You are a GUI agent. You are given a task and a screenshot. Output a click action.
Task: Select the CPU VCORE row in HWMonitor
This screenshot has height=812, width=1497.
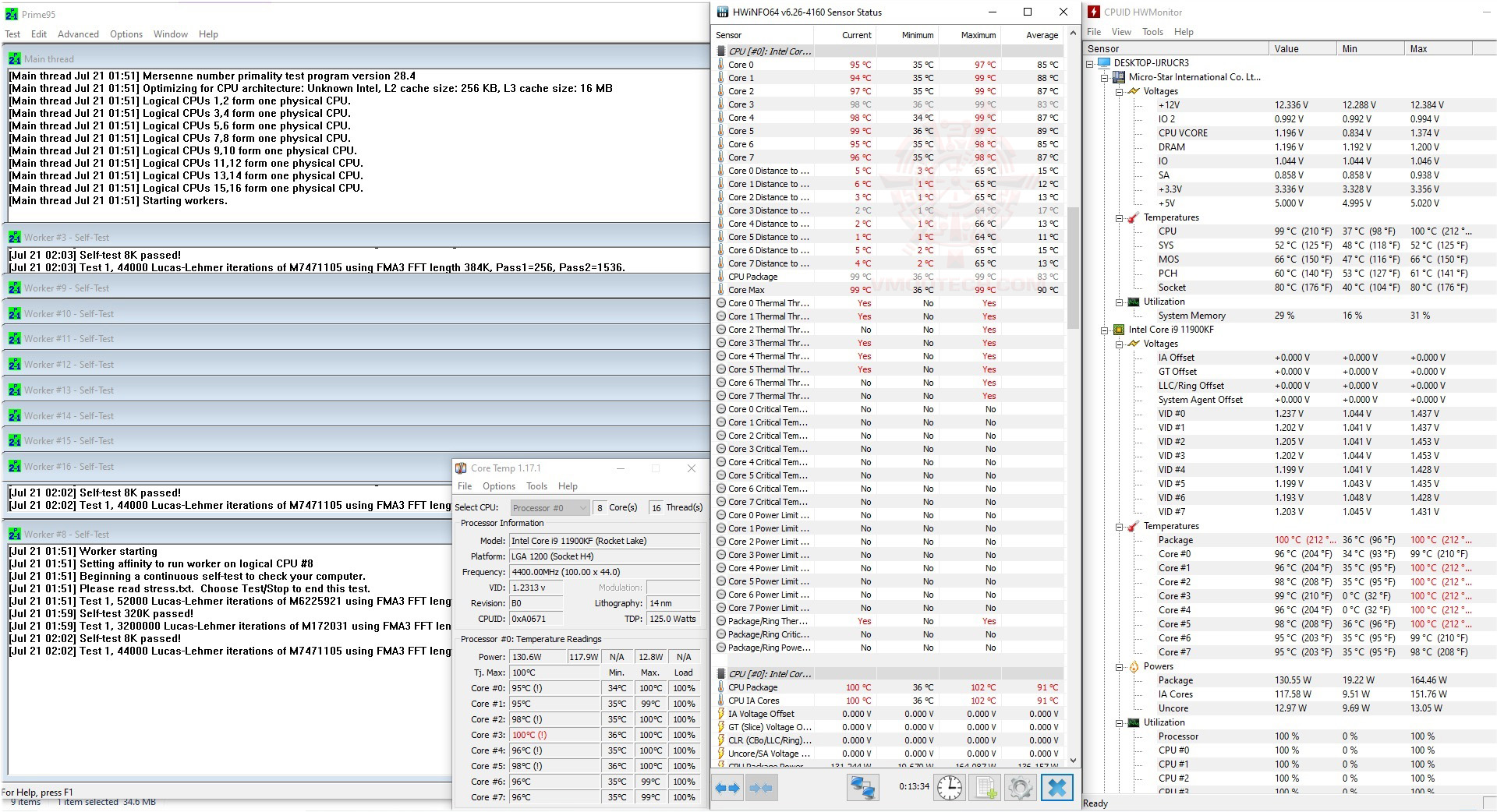point(1290,133)
